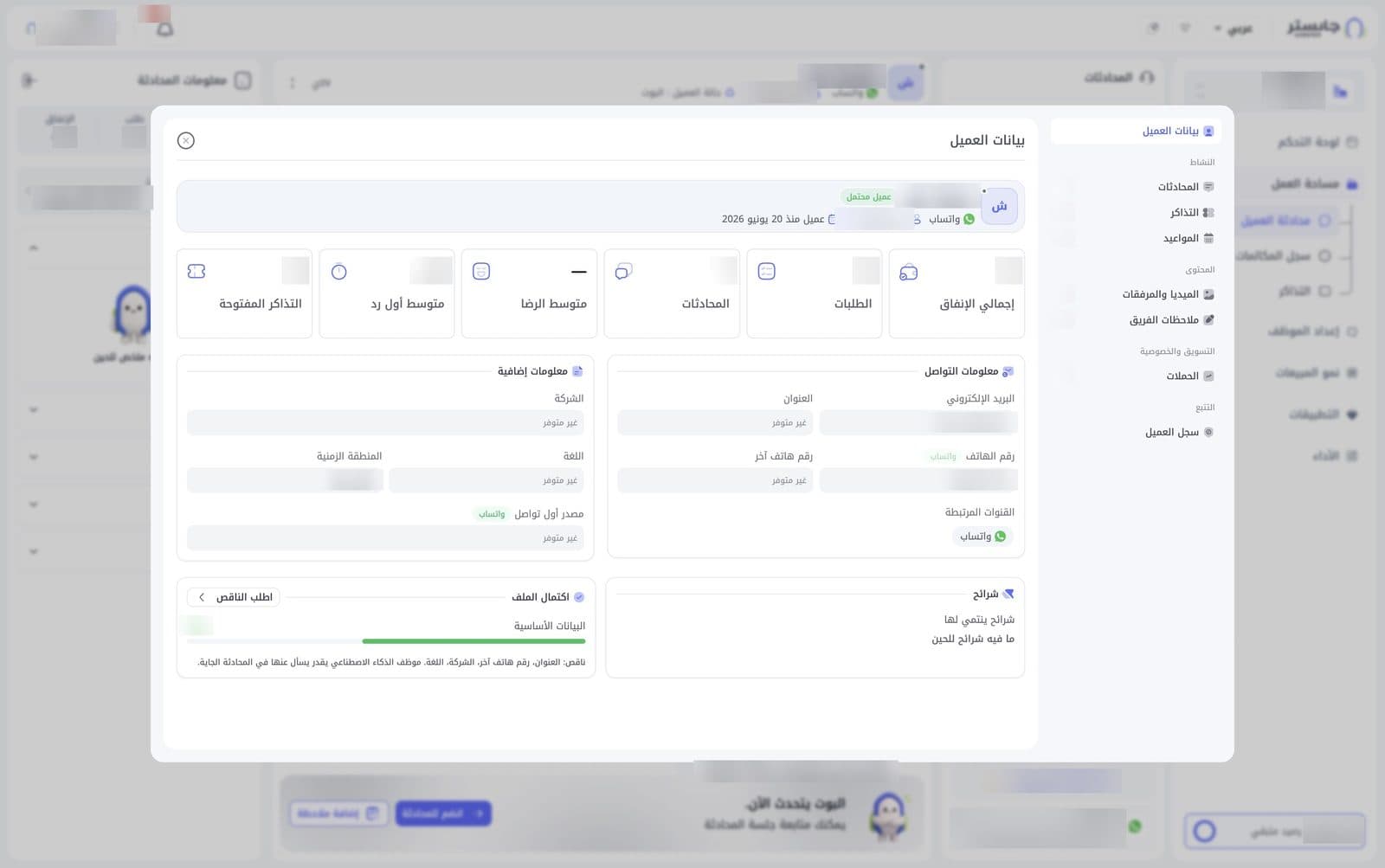Viewport: 1385px width, 868px height.
Task: Click the check badge icon beside اكتمال الملف
Action: click(x=579, y=597)
